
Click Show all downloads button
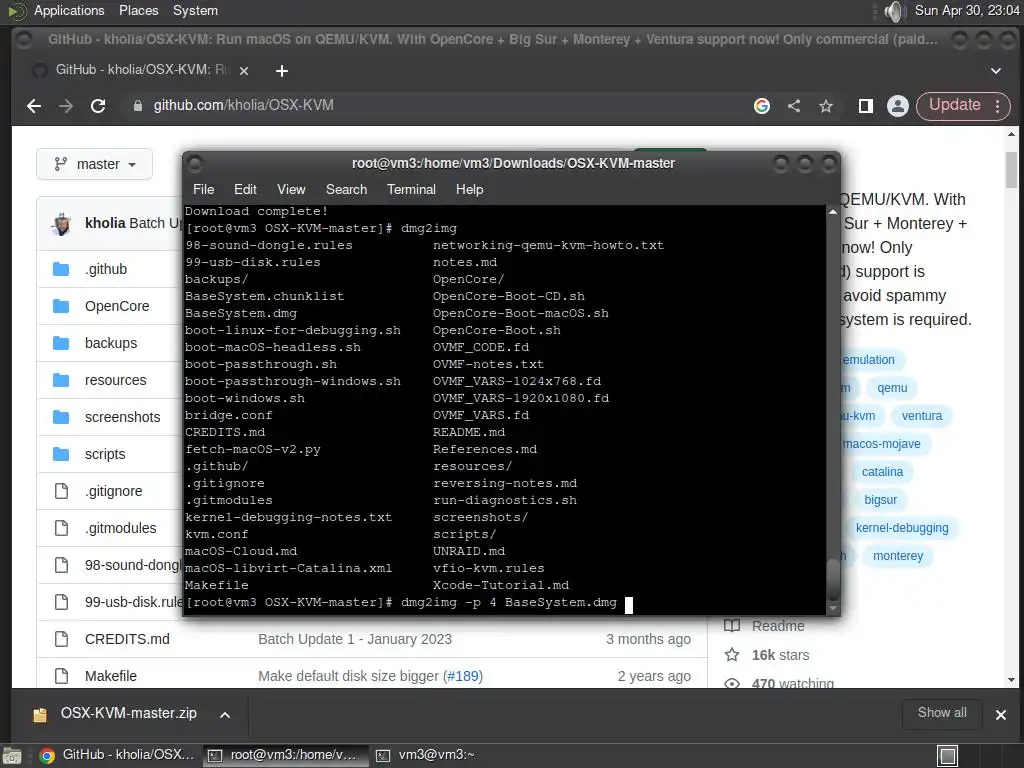tap(942, 713)
